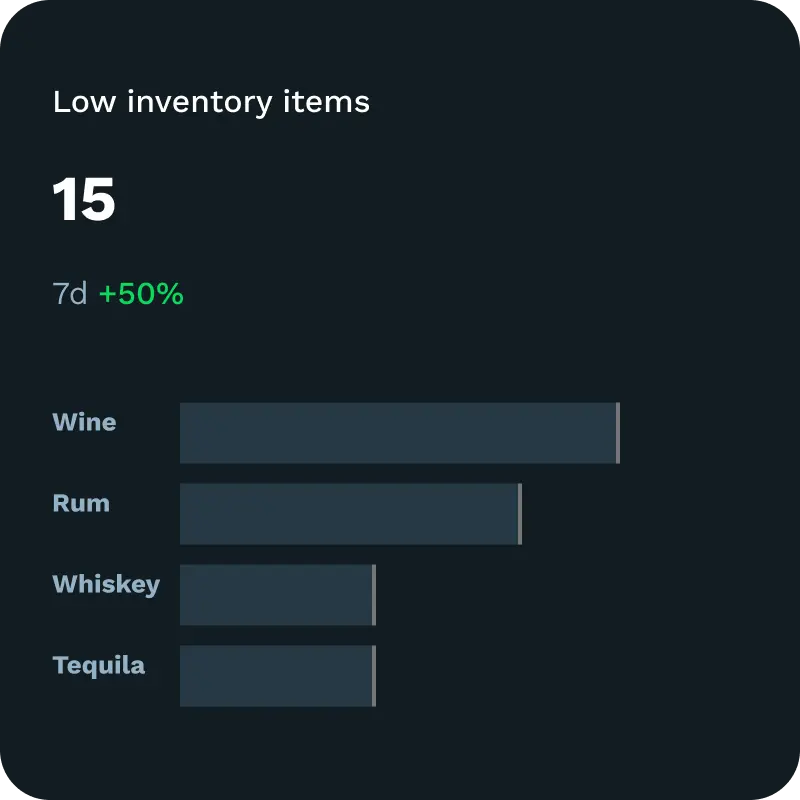Click the Rum inventory bar
The image size is (800, 800).
click(x=349, y=514)
